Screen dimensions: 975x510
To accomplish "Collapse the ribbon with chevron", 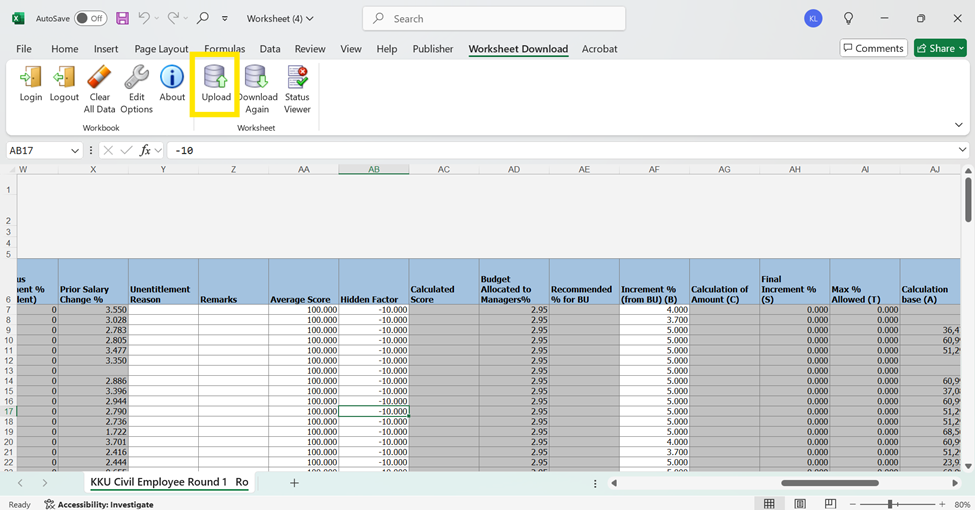I will click(959, 125).
